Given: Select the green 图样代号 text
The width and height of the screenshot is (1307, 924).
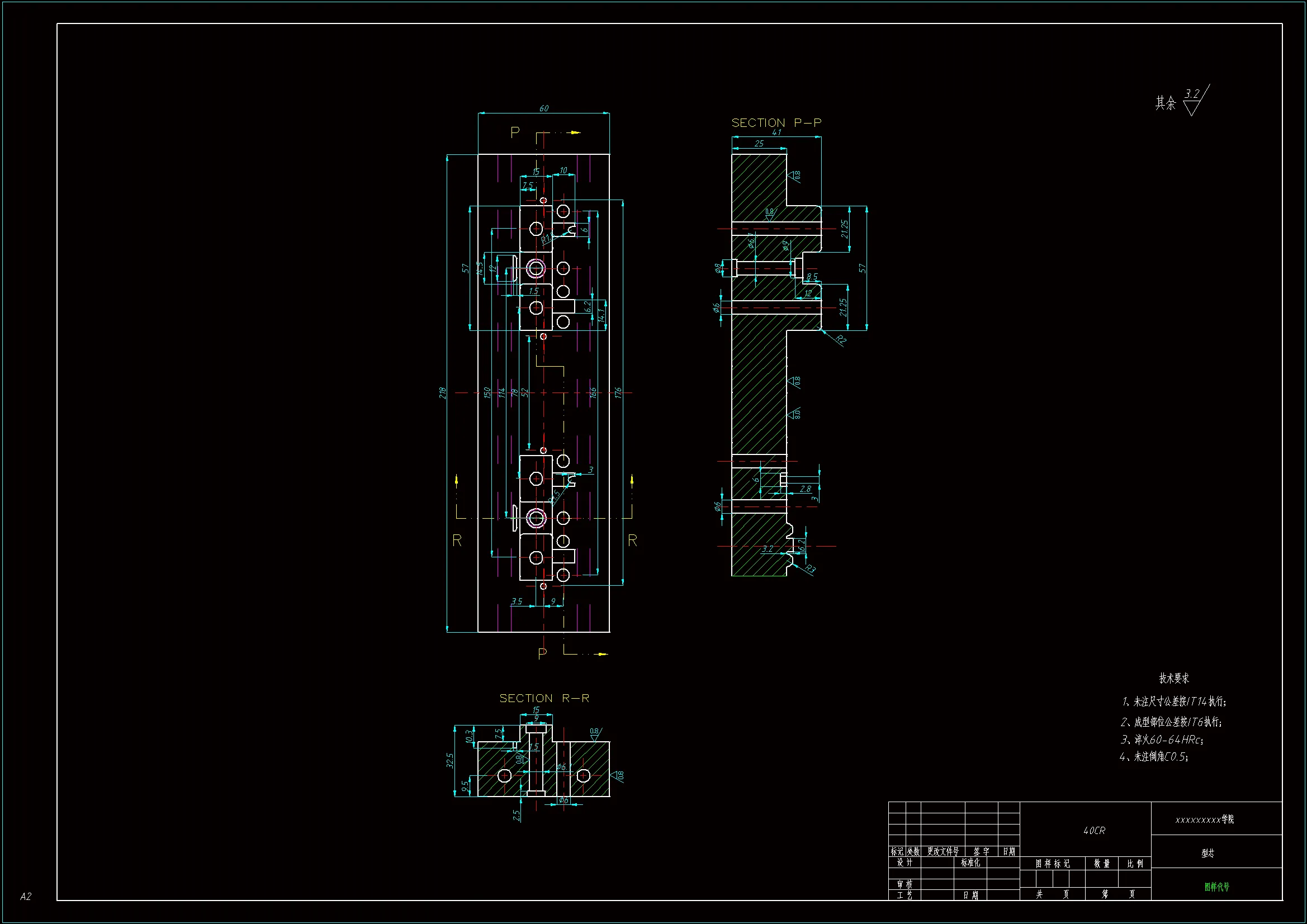Looking at the screenshot, I should [x=1216, y=887].
